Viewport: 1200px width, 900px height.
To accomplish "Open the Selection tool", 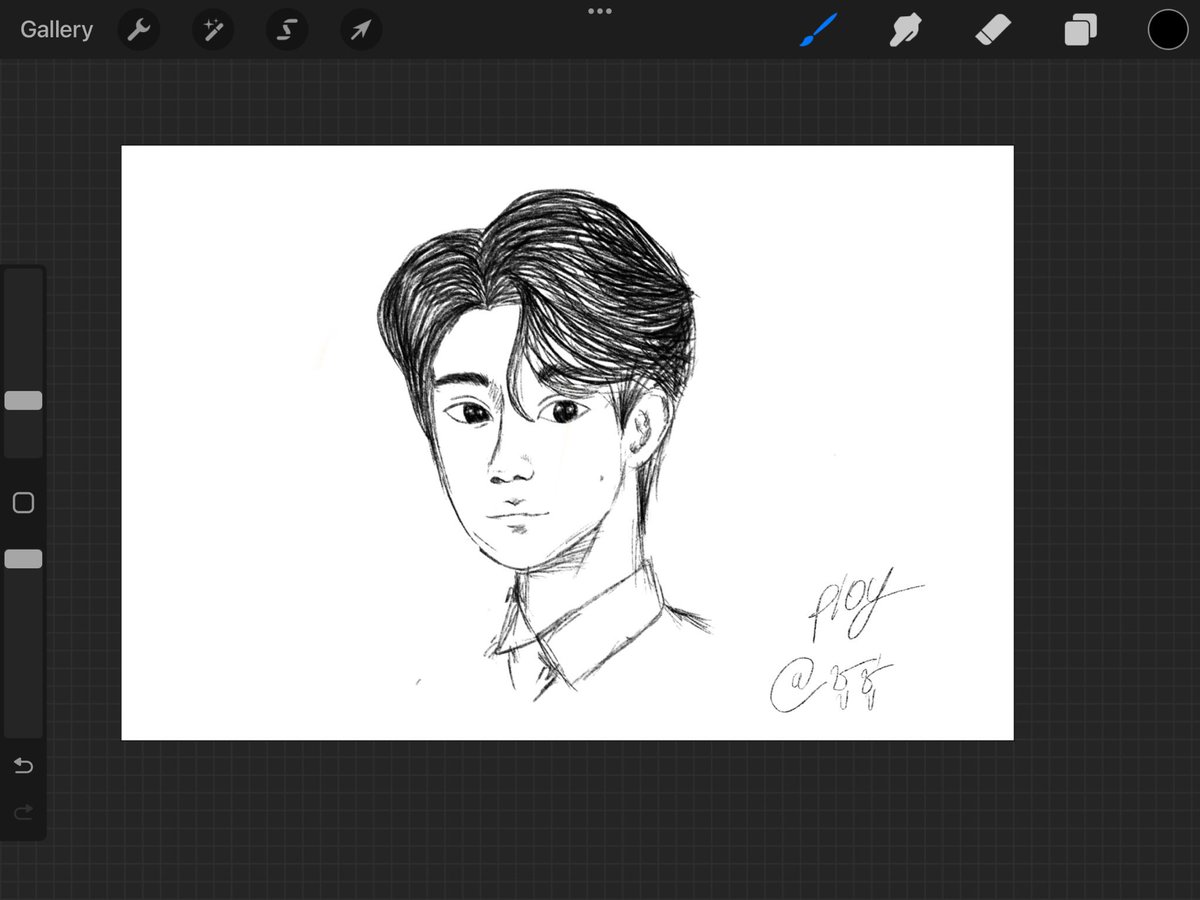I will pos(286,31).
